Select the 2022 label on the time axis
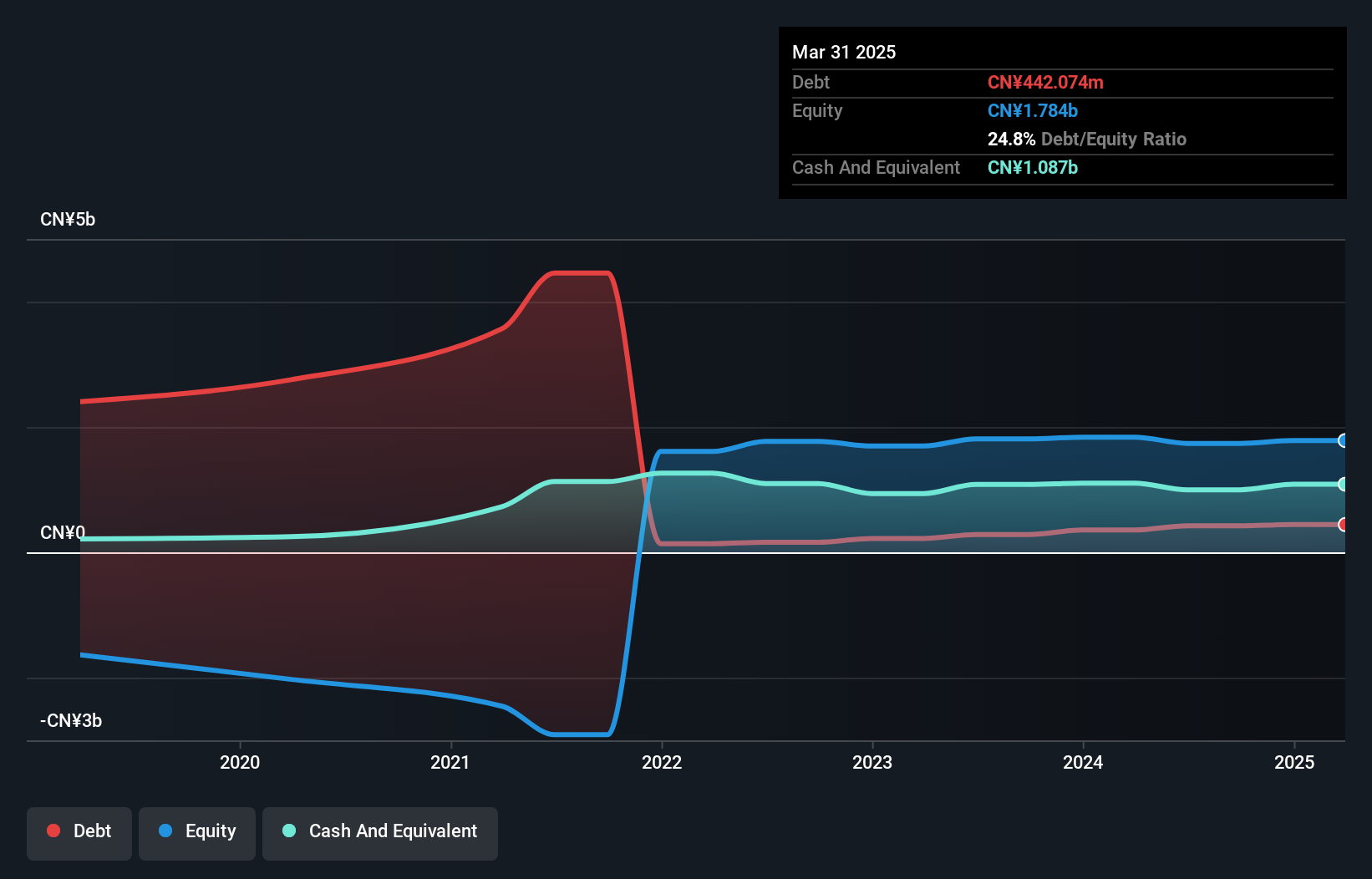Screen dimensions: 1372x879 (x=662, y=762)
